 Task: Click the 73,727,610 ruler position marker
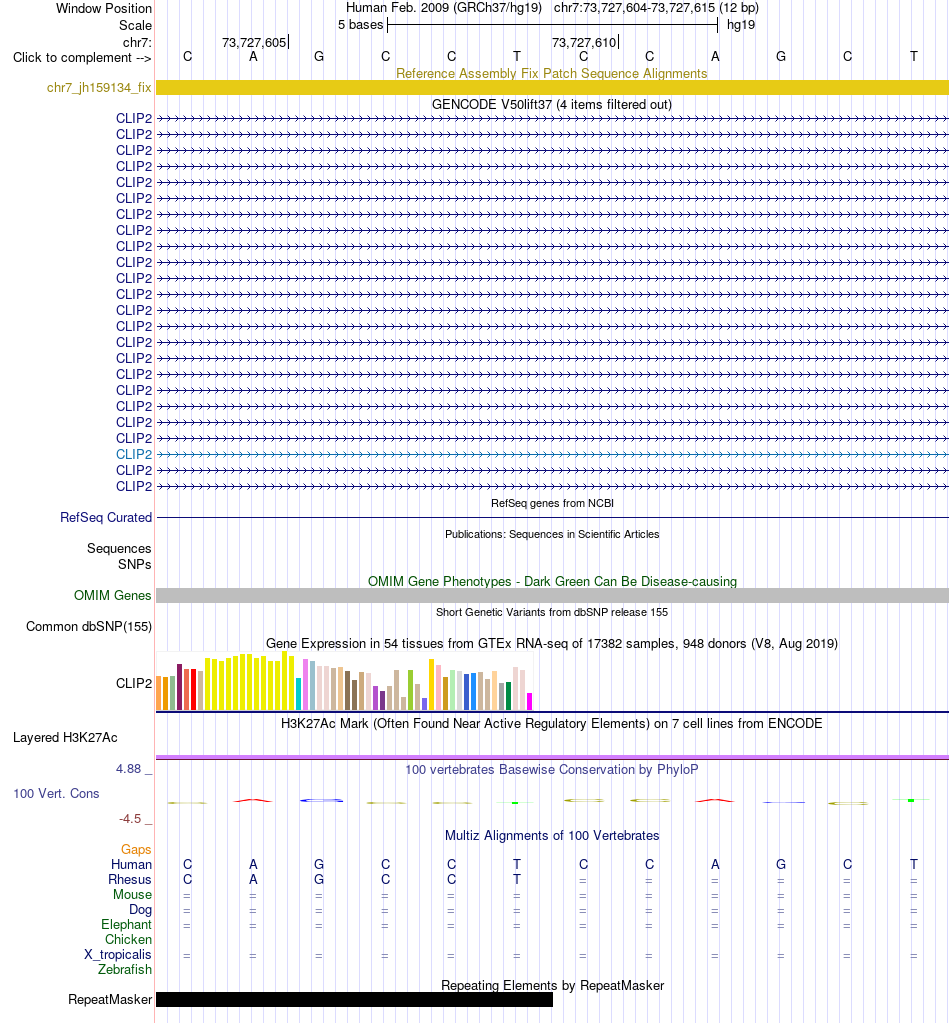point(585,42)
